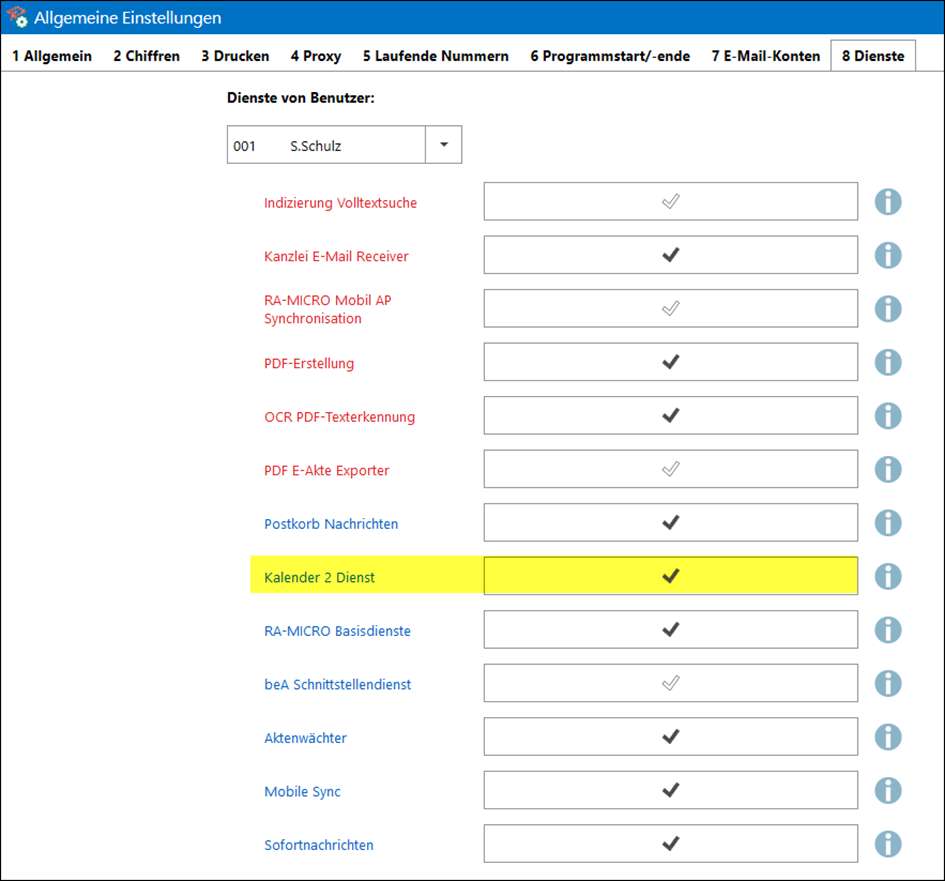This screenshot has width=945, height=881.
Task: Click the beA Schnittstellendienst label
Action: 338,685
